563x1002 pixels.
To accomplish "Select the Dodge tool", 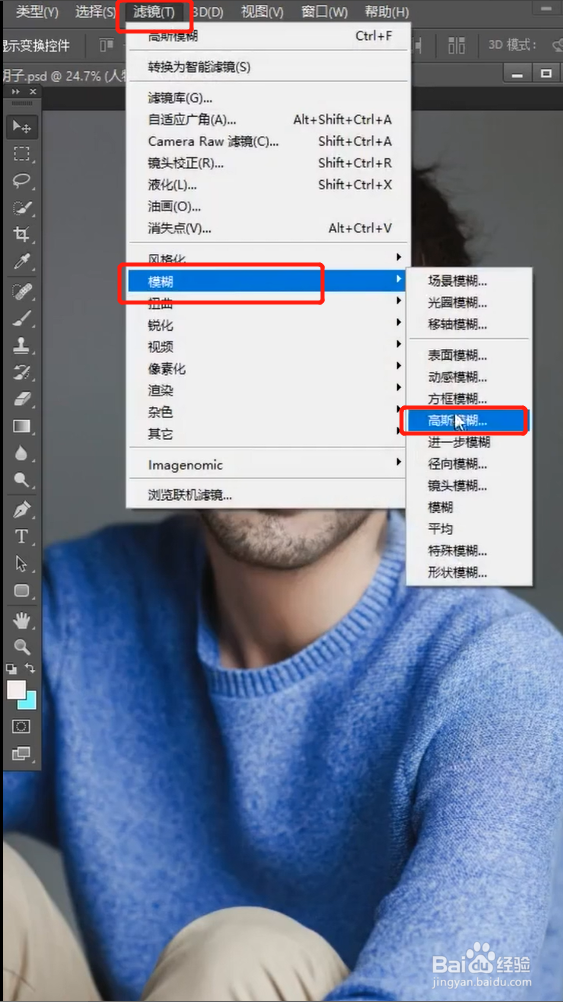I will (22, 479).
